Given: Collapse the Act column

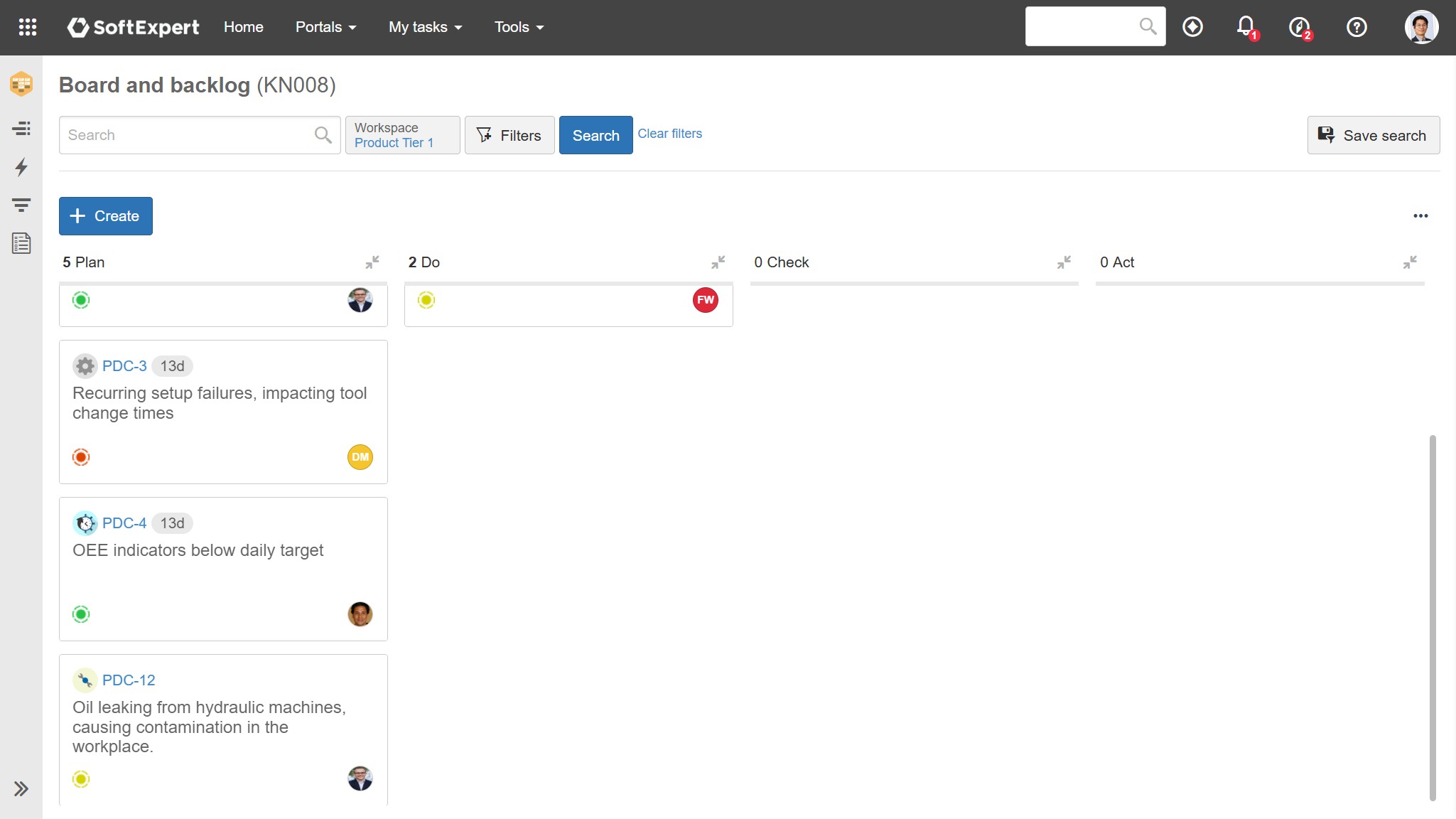Looking at the screenshot, I should click(x=1410, y=262).
